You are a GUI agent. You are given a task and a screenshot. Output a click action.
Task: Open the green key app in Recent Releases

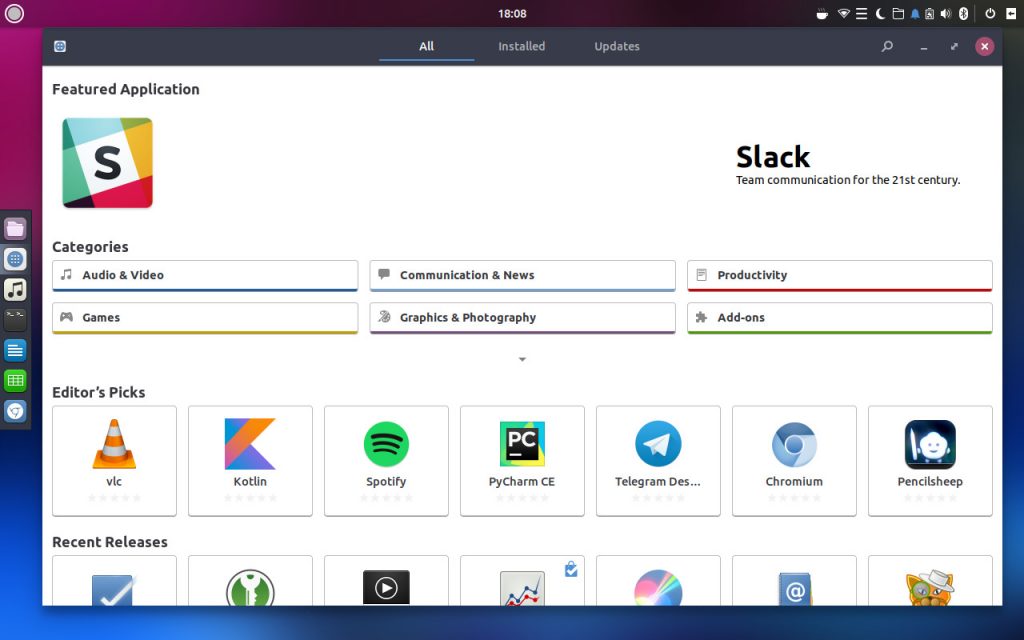[250, 581]
